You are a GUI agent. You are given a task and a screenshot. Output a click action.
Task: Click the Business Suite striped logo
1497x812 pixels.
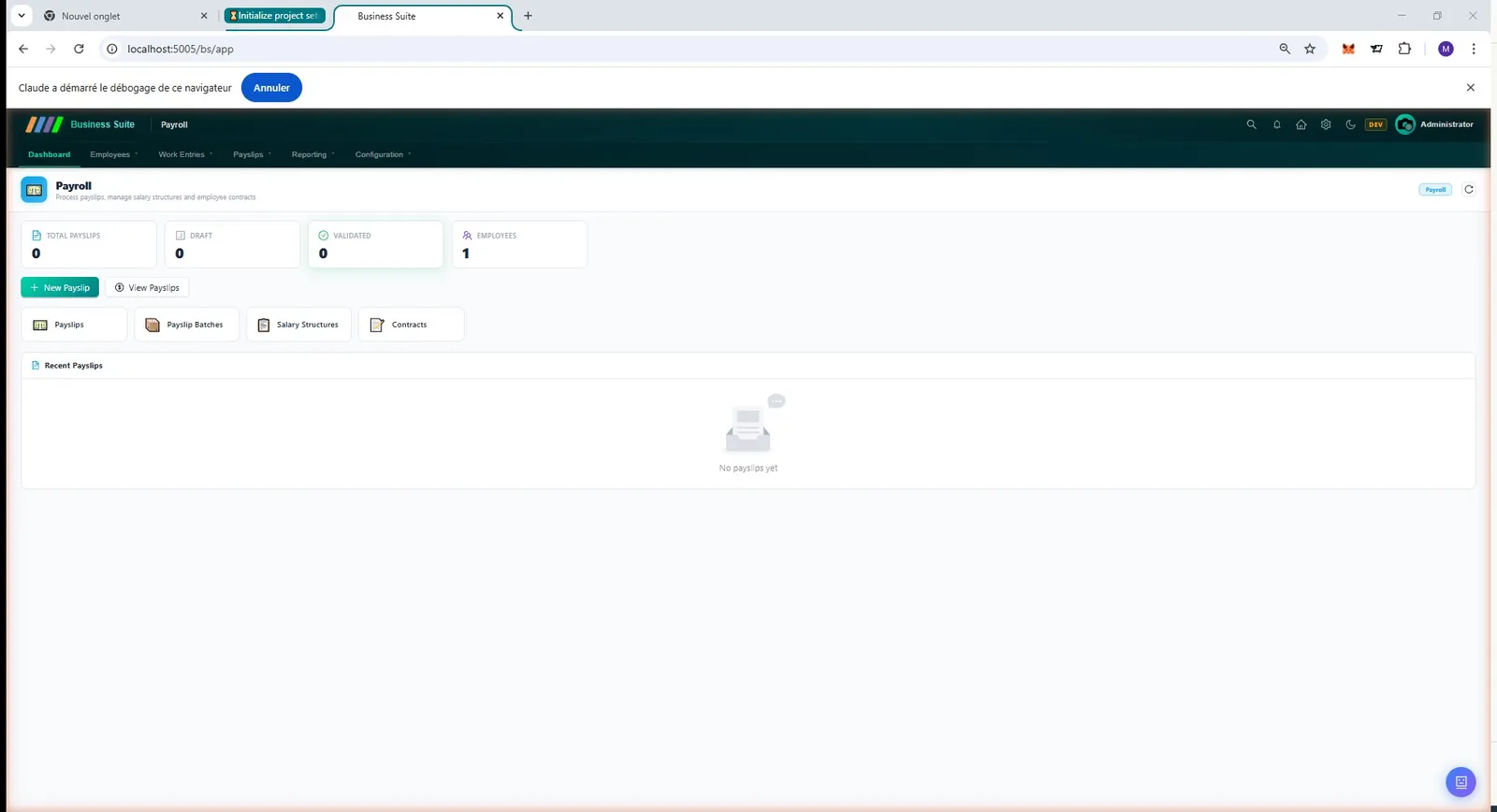(x=44, y=124)
